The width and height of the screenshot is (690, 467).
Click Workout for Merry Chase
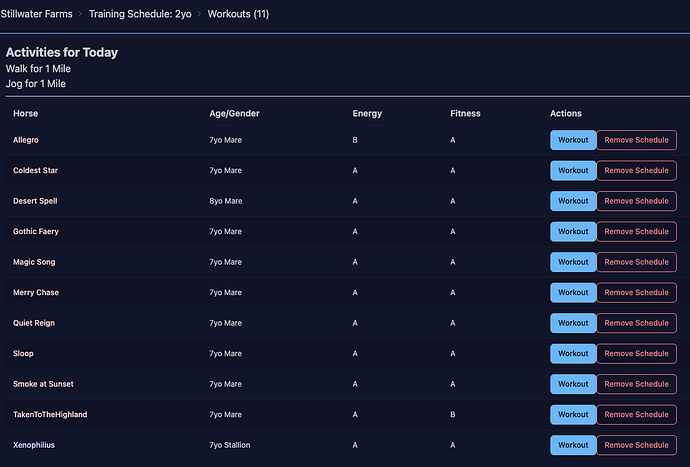573,293
